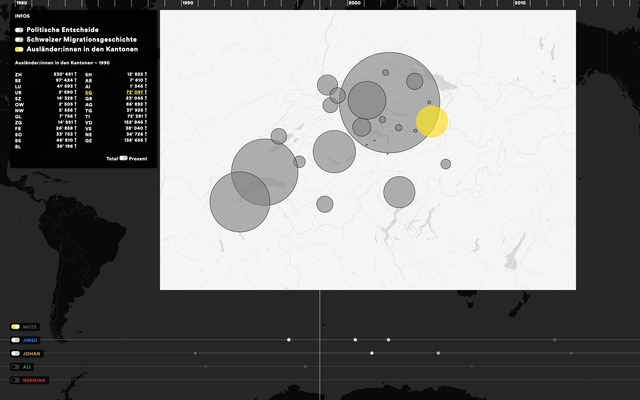
Task: Toggle the JINSU voice switch
Action: click(15, 340)
